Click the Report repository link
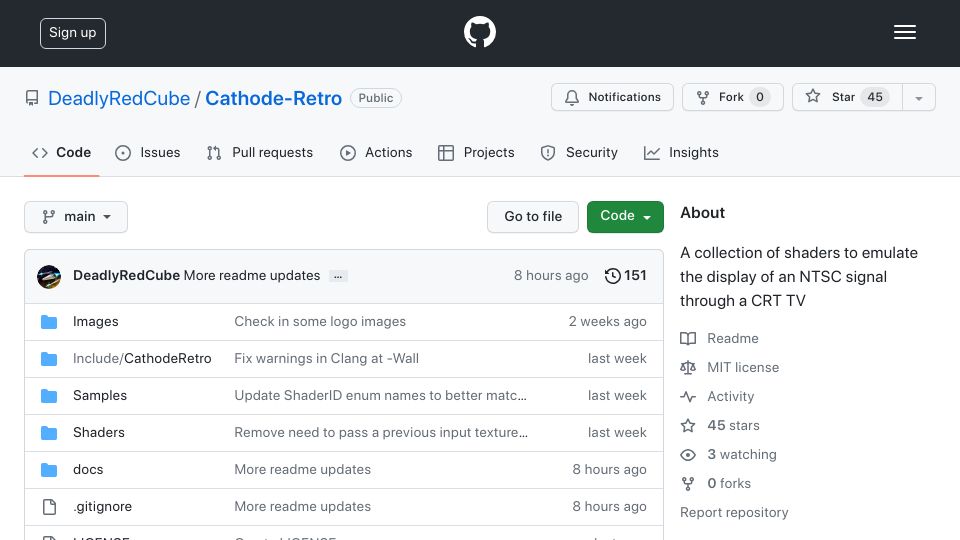Viewport: 960px width, 540px height. [734, 512]
